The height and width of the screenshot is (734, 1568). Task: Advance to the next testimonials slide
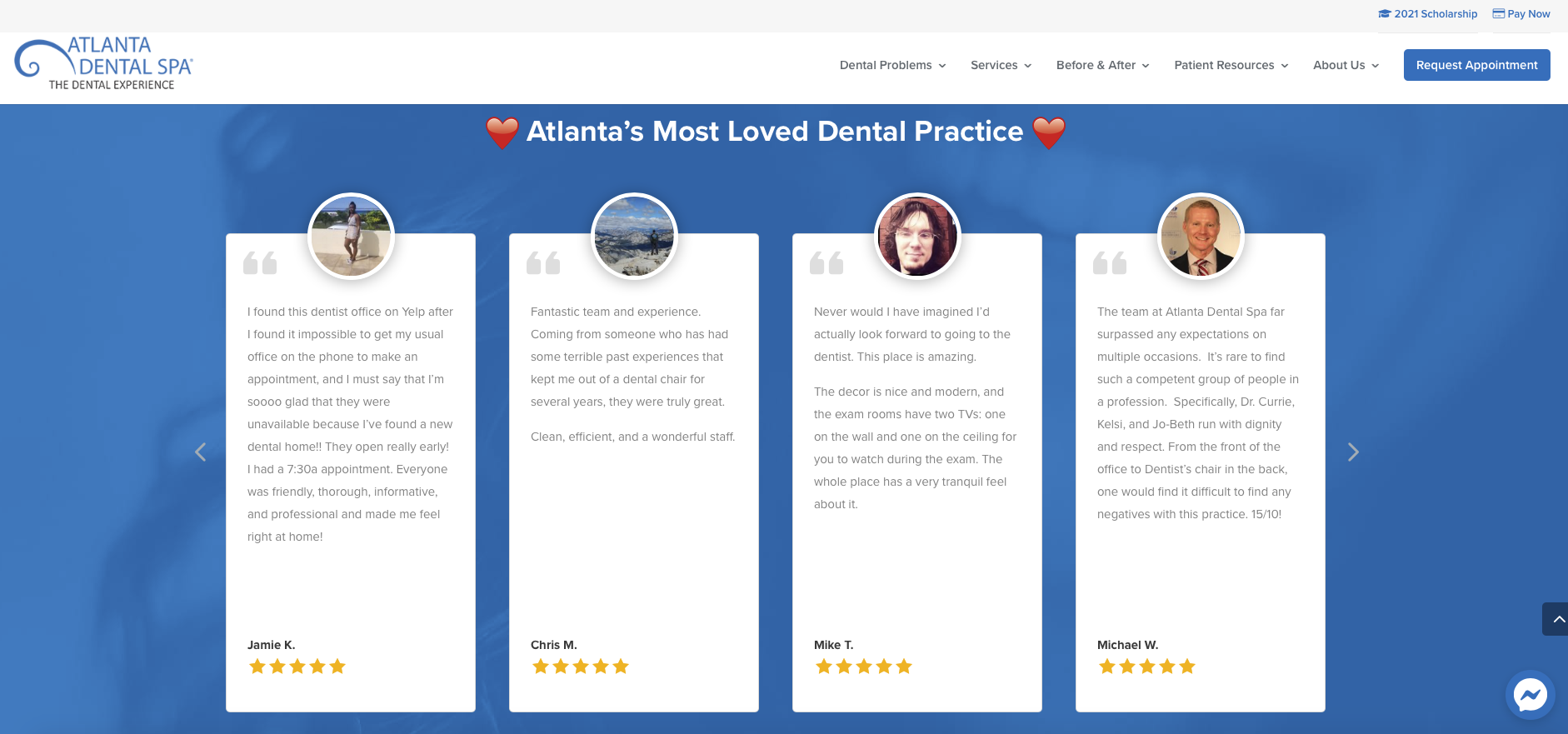coord(1353,452)
